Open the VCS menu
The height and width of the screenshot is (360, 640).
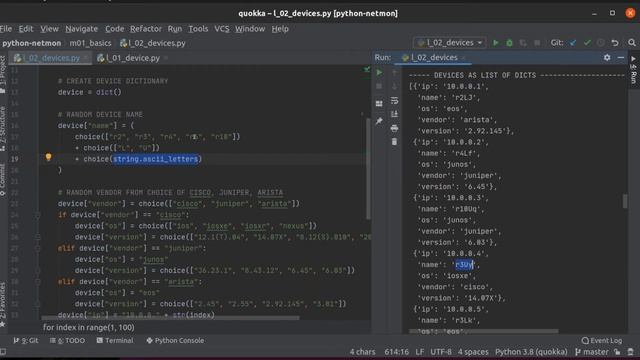click(x=222, y=29)
